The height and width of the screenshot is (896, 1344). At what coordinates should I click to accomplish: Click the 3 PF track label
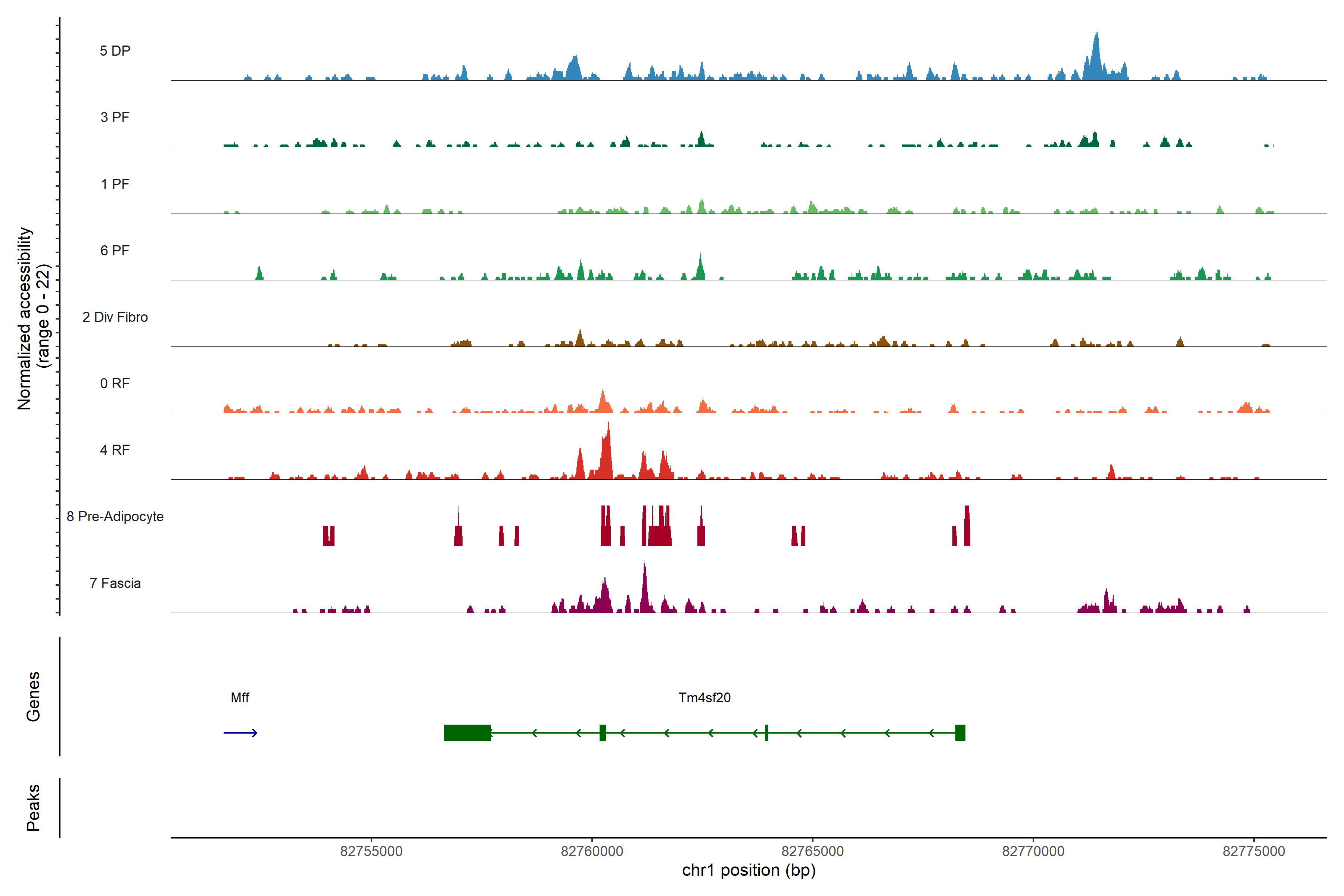(x=115, y=117)
